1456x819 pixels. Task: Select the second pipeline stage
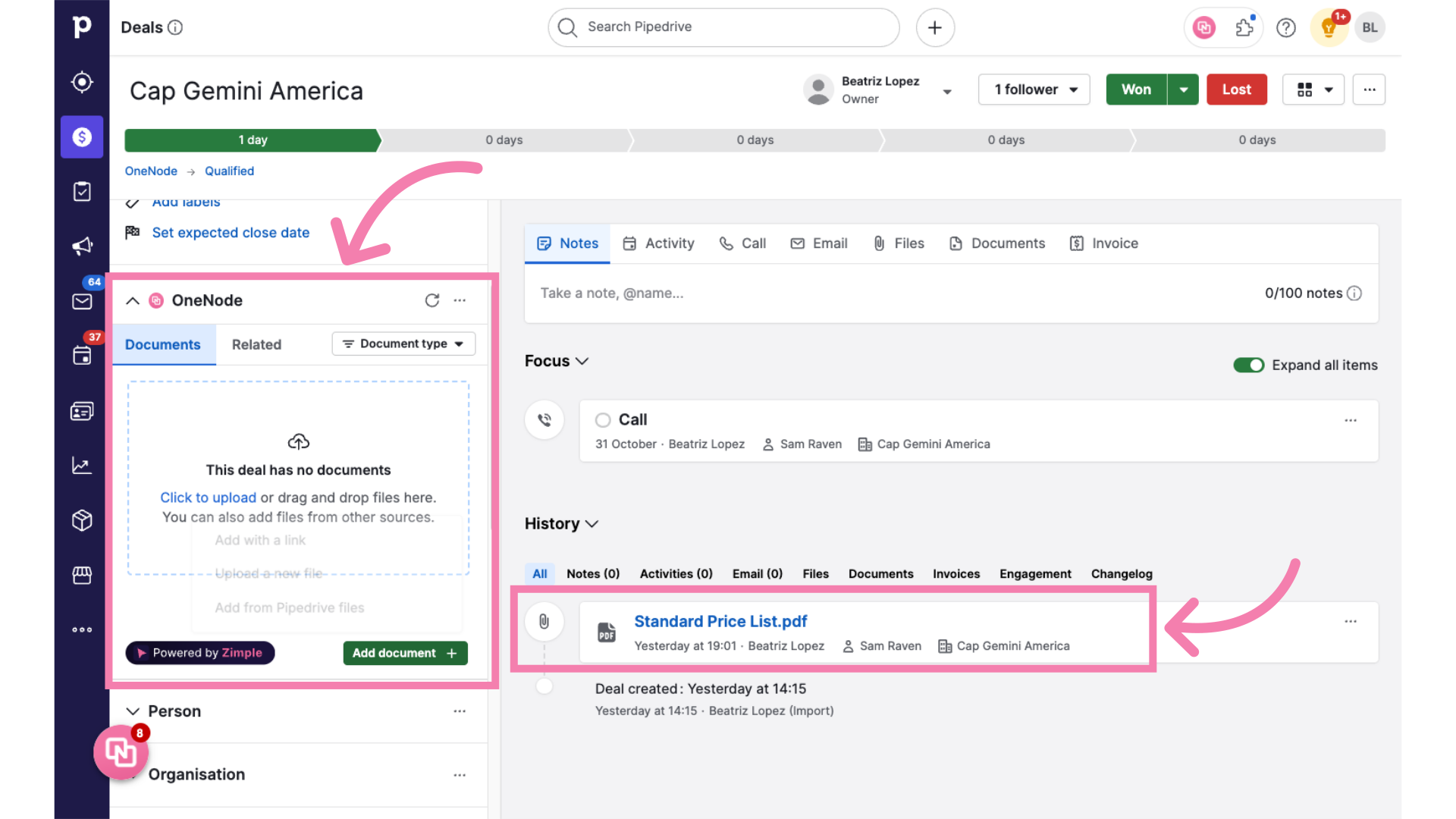504,140
